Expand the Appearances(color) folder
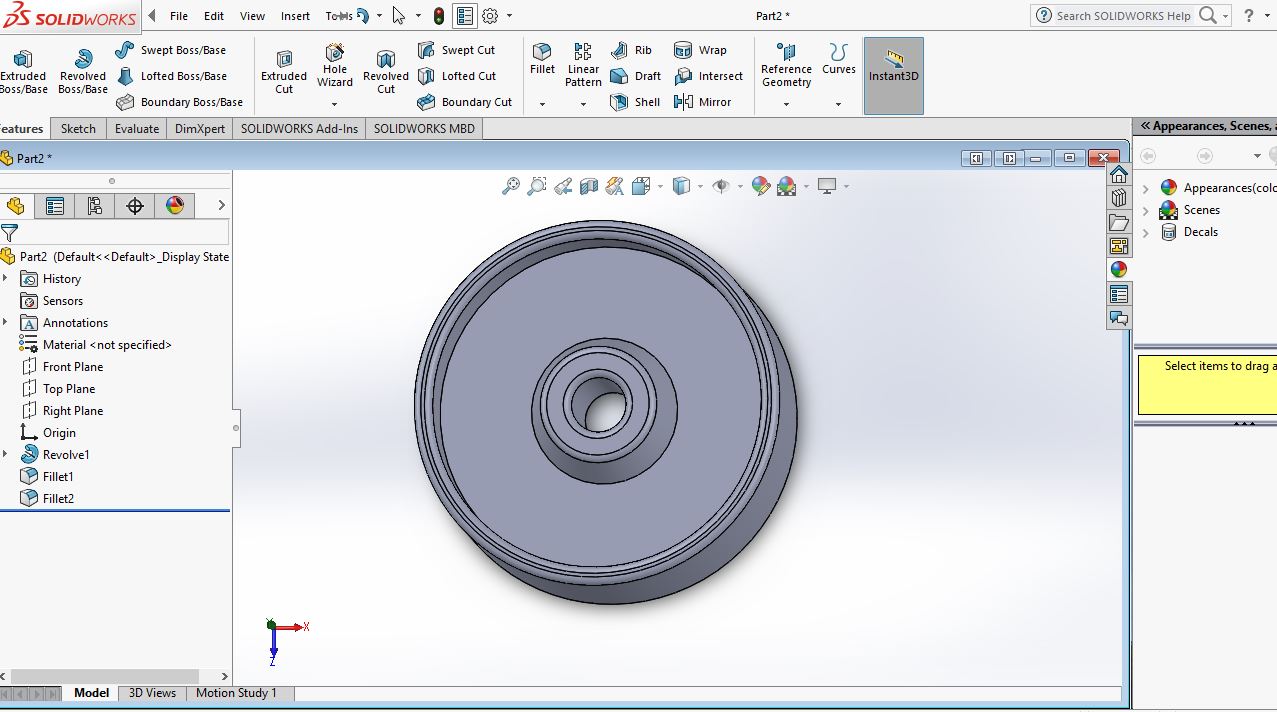Screen dimensions: 1277x712 coord(1146,188)
